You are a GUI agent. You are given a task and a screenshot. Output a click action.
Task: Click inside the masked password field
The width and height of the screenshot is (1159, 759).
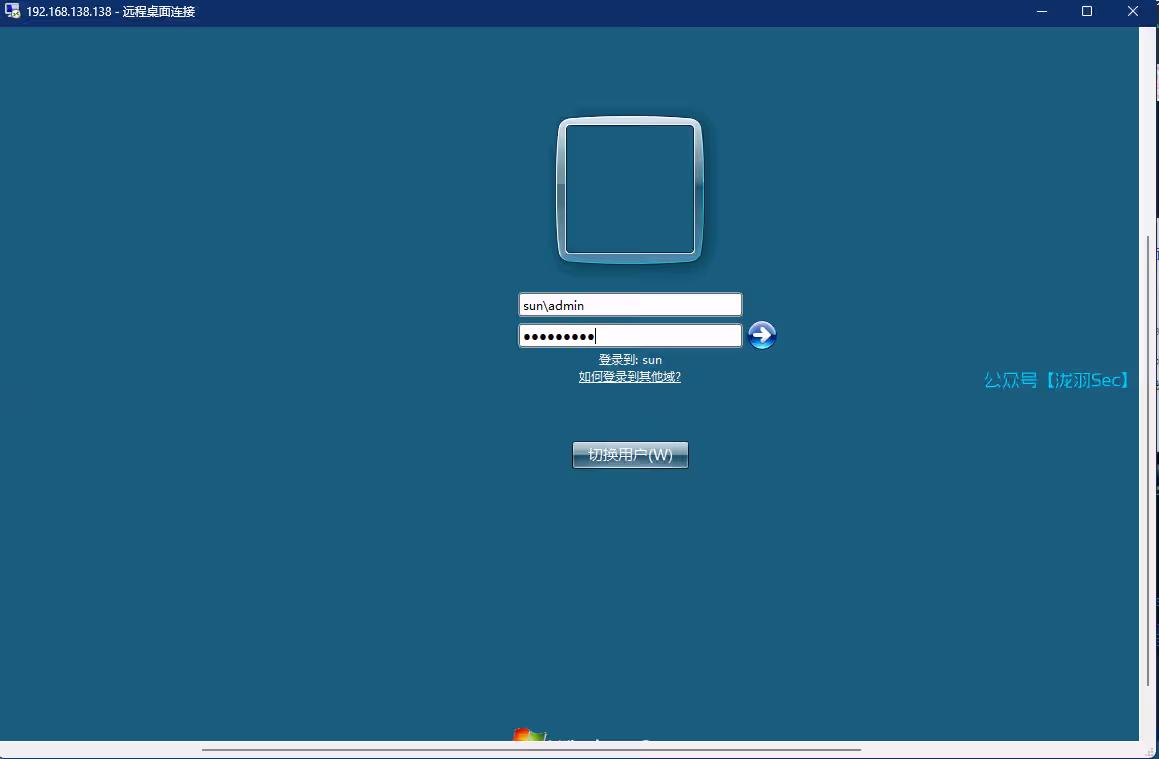click(630, 336)
